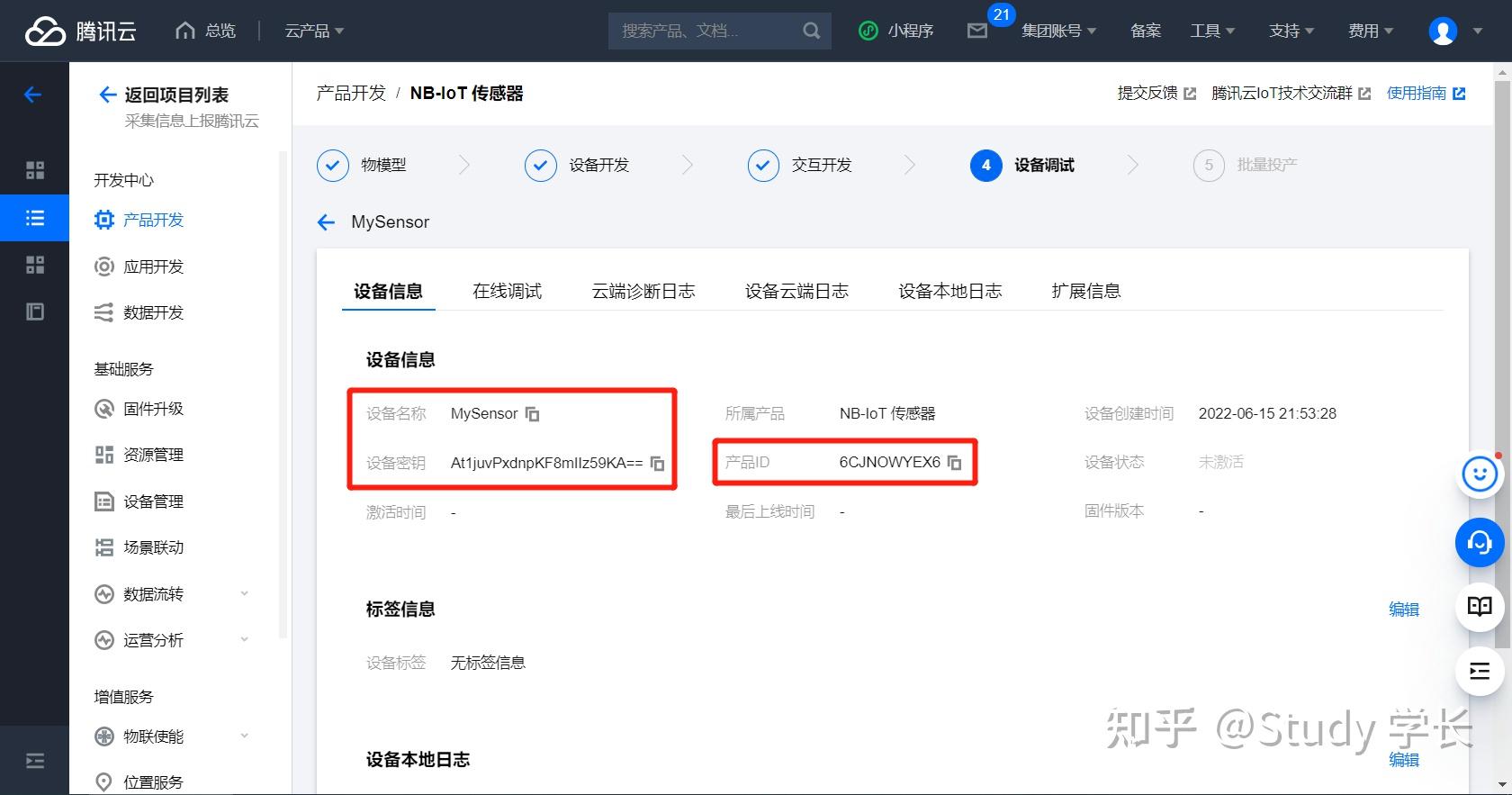Click the collapse panel floating button
Image resolution: width=1512 pixels, height=795 pixels.
click(x=1480, y=671)
